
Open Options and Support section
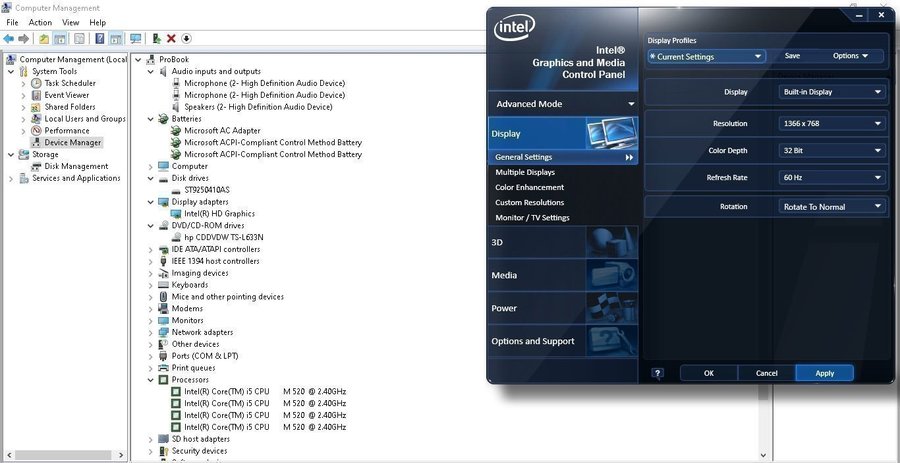click(x=562, y=341)
